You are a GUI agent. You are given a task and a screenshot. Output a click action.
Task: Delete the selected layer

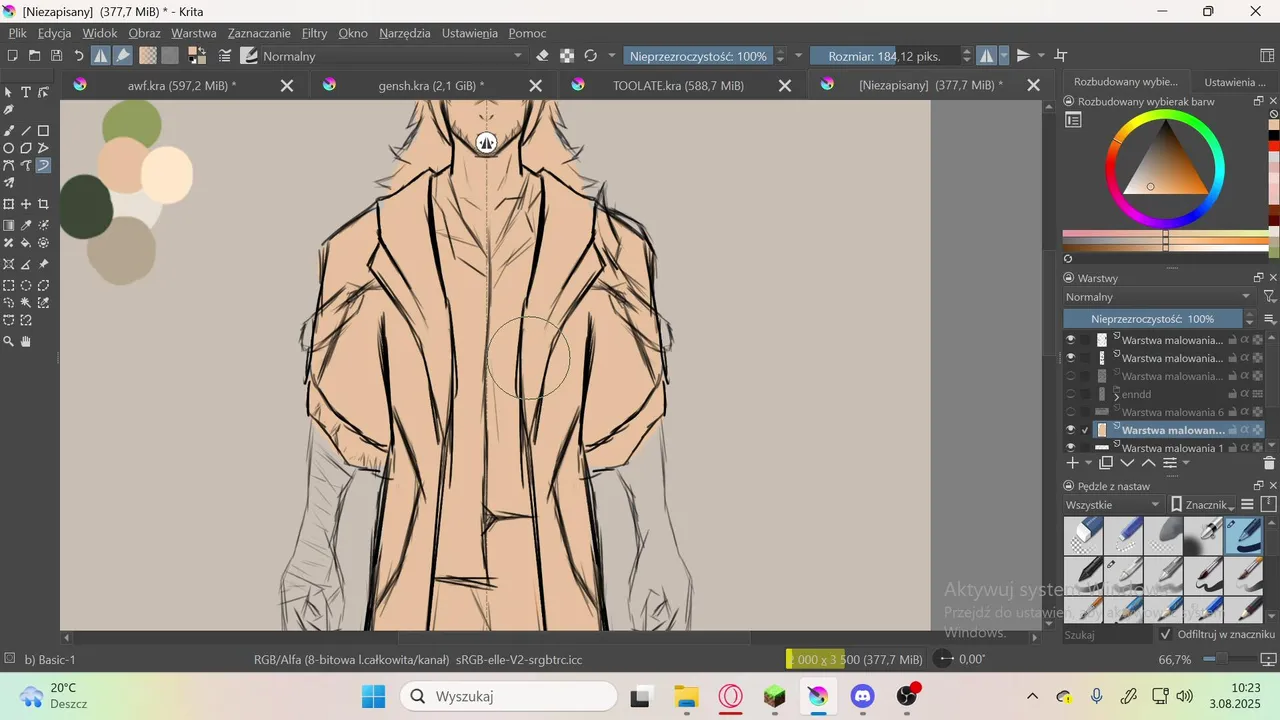tap(1269, 463)
